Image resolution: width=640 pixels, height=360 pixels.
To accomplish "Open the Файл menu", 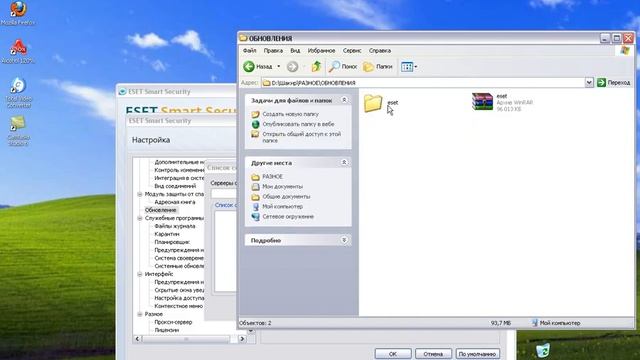I will [x=249, y=51].
